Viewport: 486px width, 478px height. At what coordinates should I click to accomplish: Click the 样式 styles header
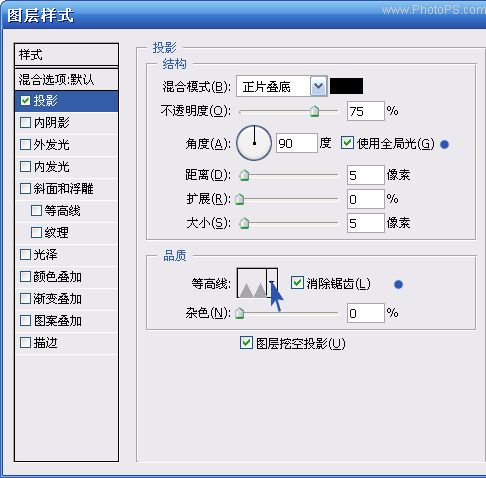(x=67, y=55)
